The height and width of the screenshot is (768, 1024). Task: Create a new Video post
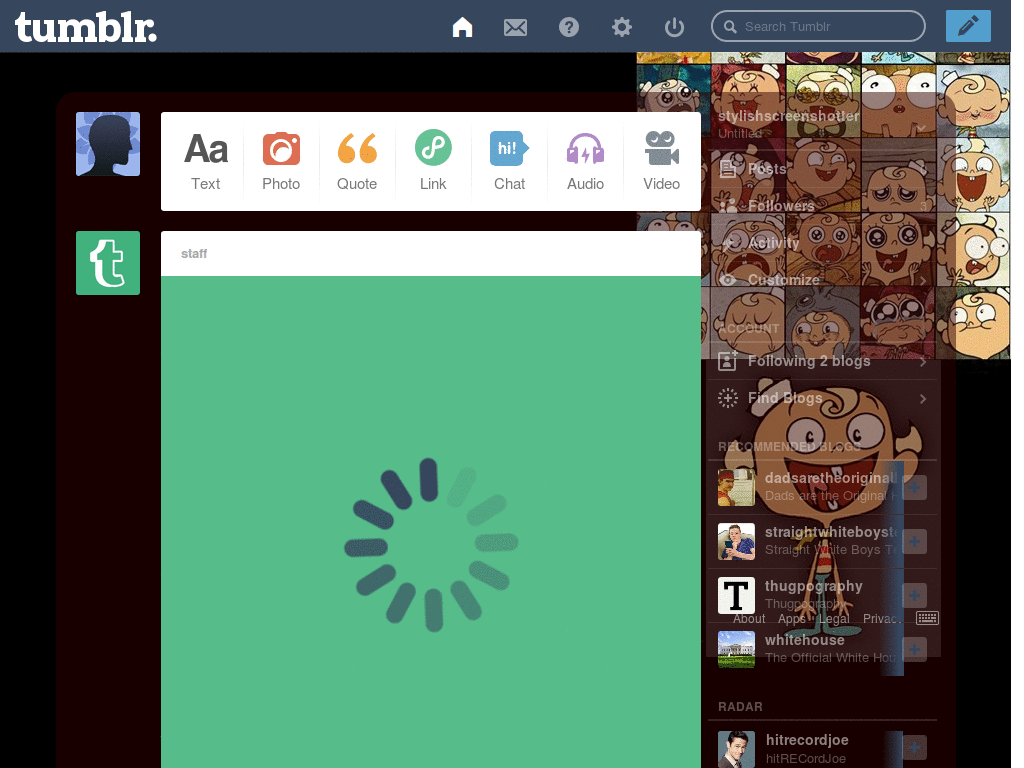click(662, 161)
